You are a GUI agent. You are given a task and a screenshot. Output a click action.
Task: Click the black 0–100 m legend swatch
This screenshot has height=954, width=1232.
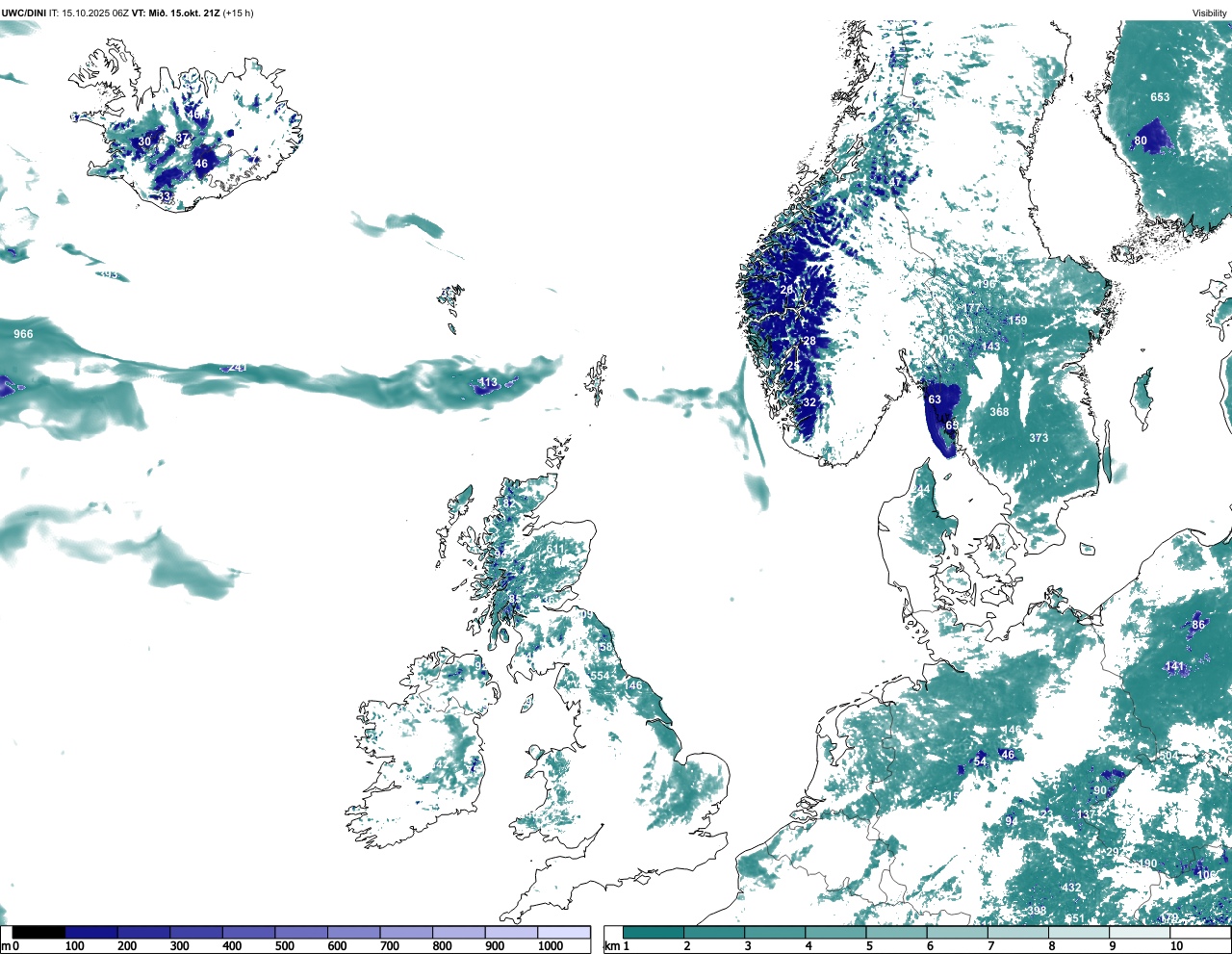tap(38, 932)
